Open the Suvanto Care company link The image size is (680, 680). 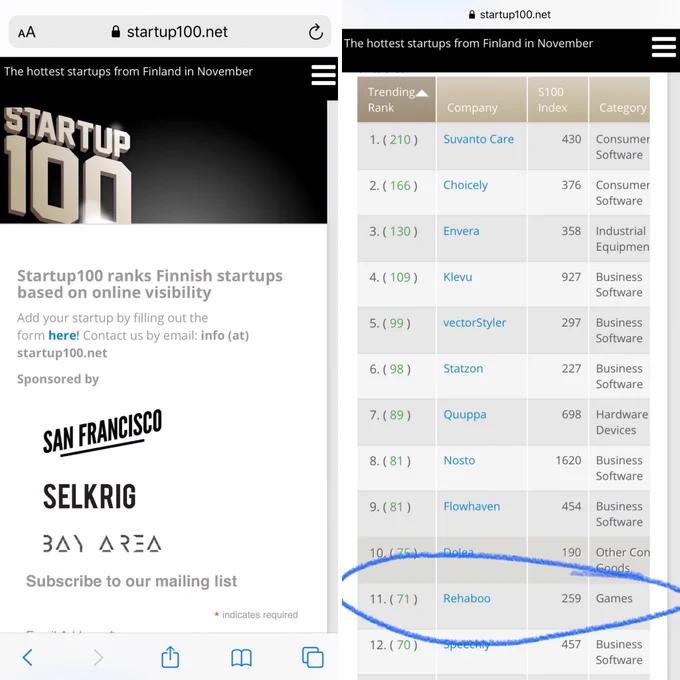pos(478,139)
